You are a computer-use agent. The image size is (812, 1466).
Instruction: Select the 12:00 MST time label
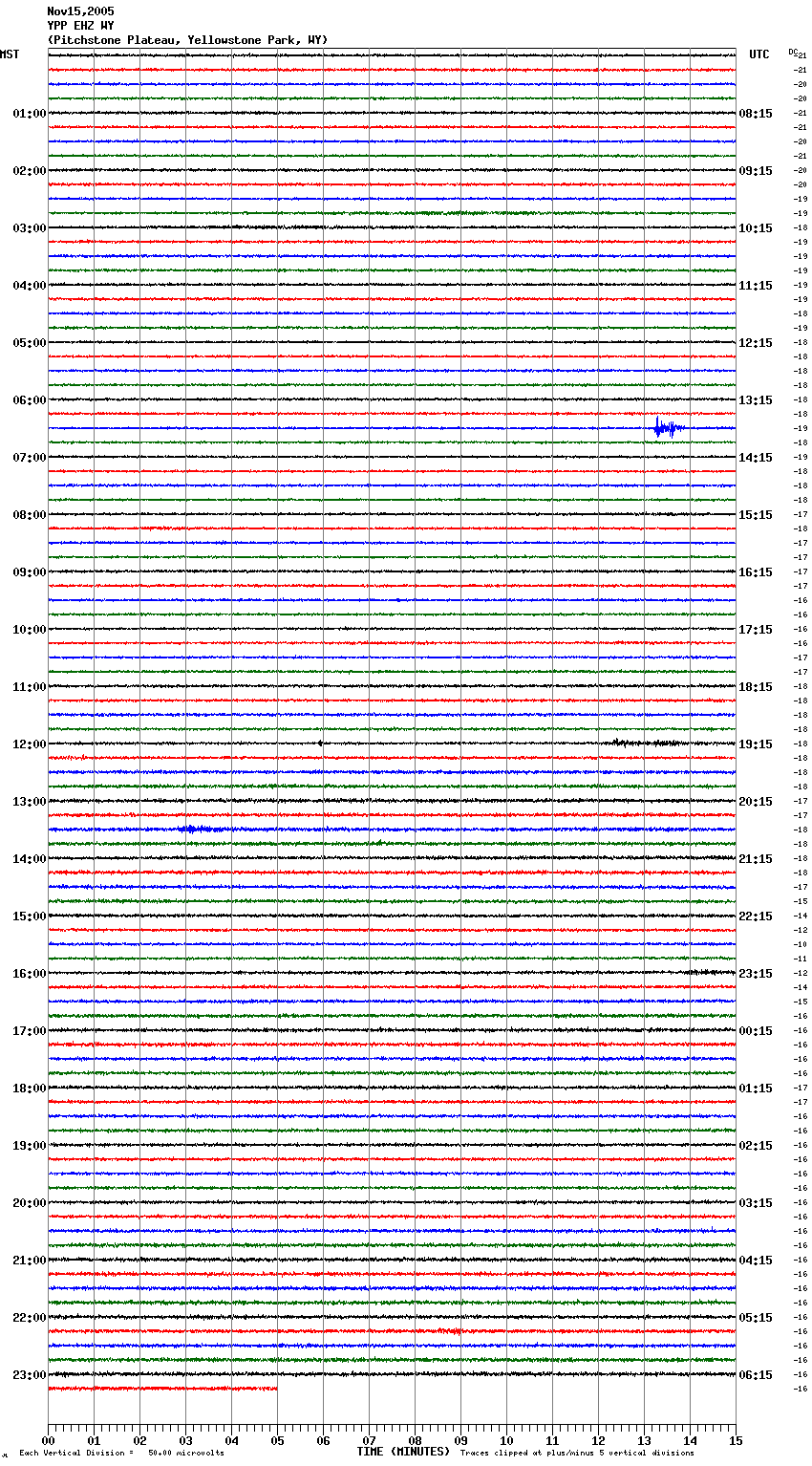[x=30, y=744]
